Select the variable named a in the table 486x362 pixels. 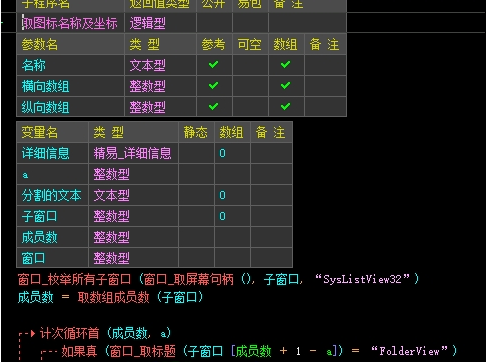point(25,175)
